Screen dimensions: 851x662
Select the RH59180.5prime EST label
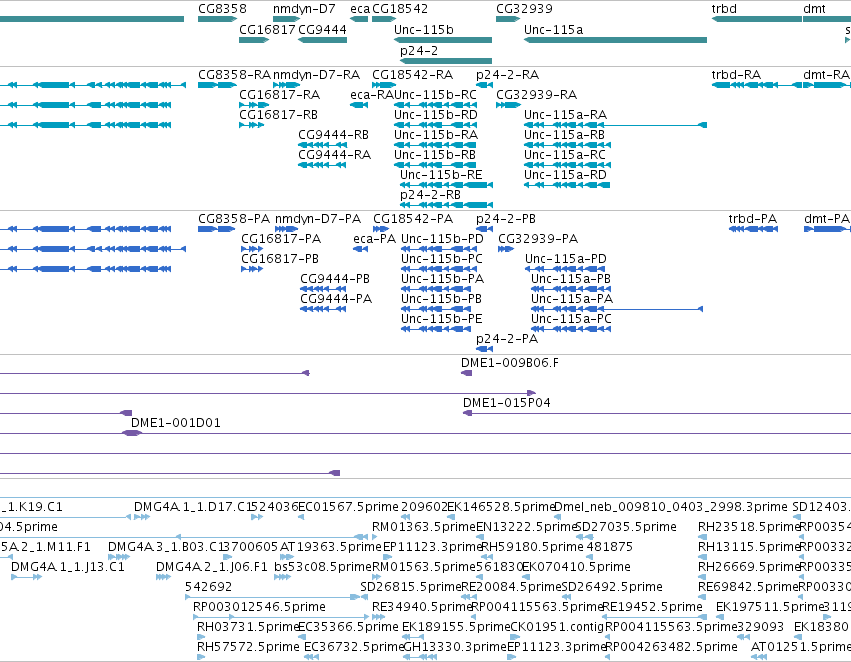click(x=533, y=547)
